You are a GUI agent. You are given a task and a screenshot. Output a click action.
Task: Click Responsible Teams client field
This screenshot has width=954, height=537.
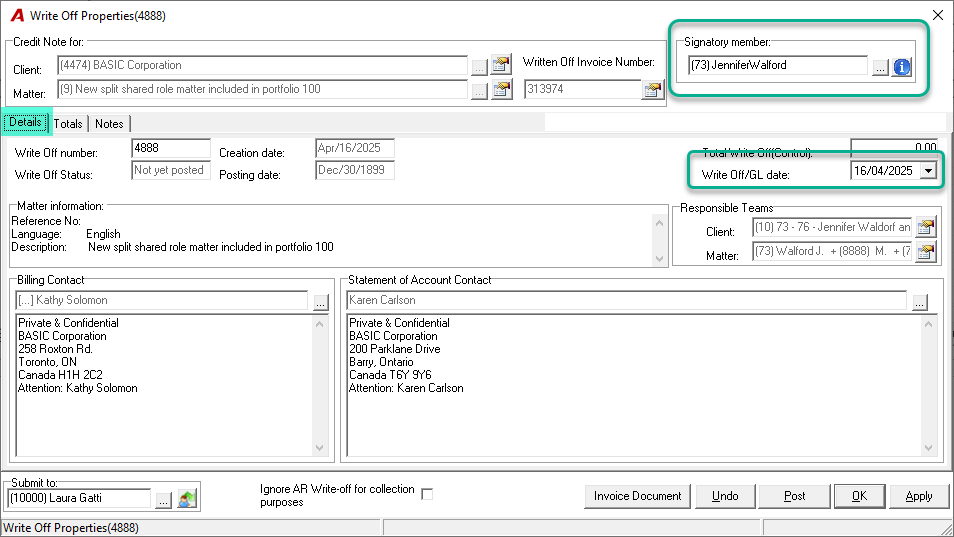click(x=832, y=227)
